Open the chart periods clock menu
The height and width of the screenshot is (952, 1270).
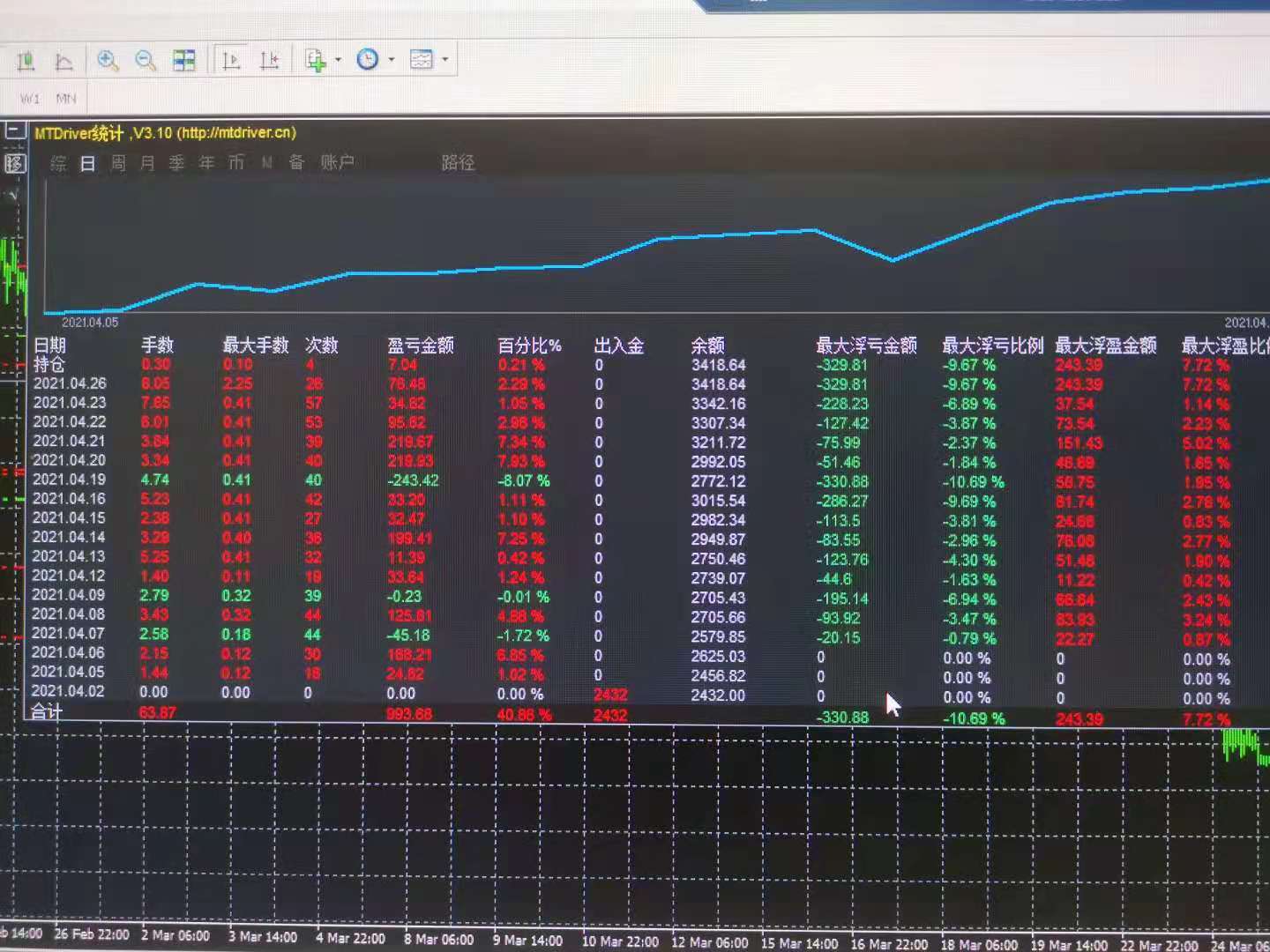[368, 59]
